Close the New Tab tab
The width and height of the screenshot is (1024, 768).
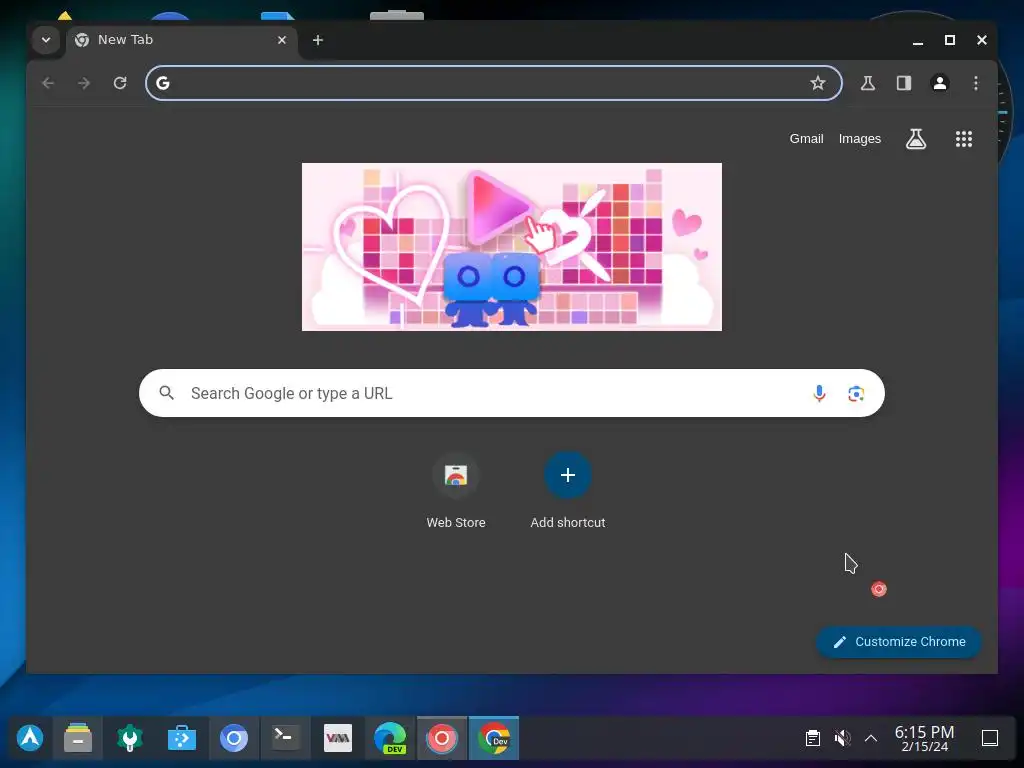coord(282,40)
